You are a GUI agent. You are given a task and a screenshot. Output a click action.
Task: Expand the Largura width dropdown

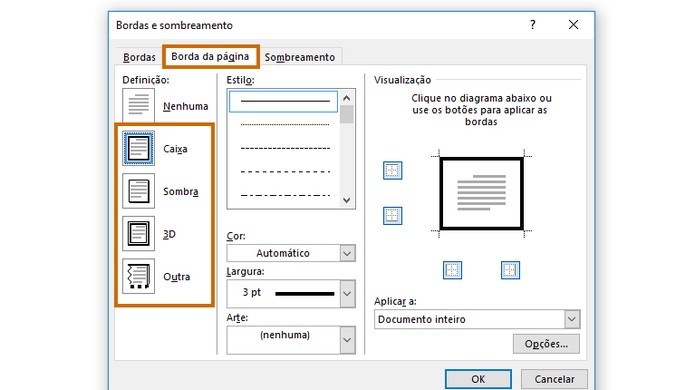[347, 293]
